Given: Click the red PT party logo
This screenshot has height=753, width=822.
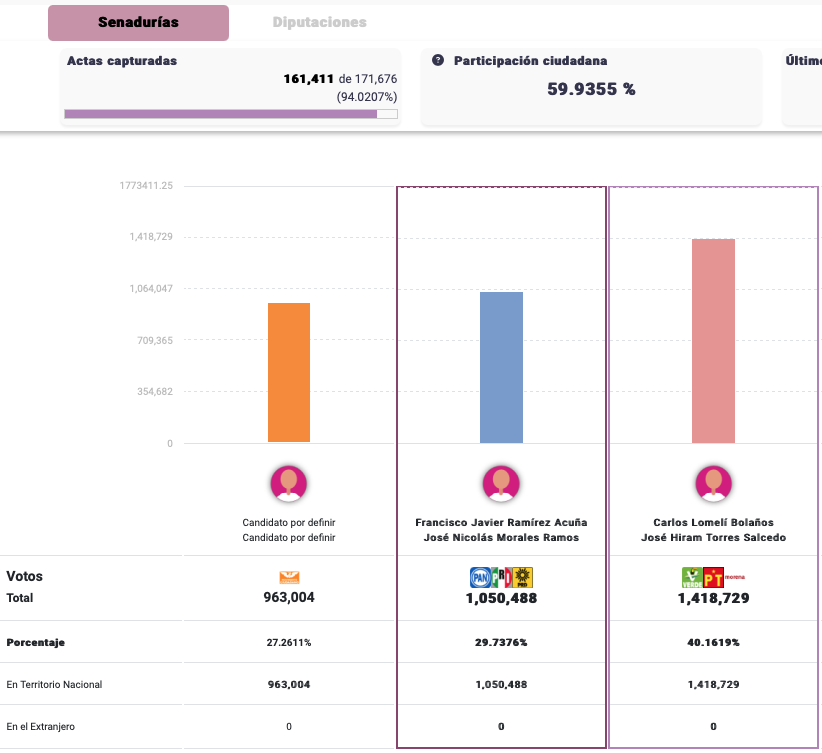Looking at the screenshot, I should tap(713, 577).
